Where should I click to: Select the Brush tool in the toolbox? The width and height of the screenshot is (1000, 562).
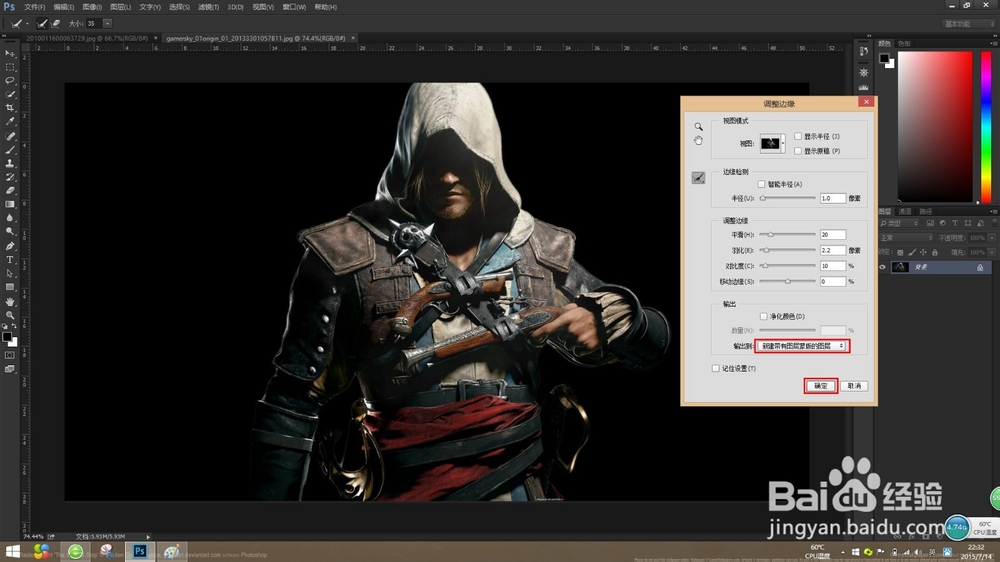point(10,150)
